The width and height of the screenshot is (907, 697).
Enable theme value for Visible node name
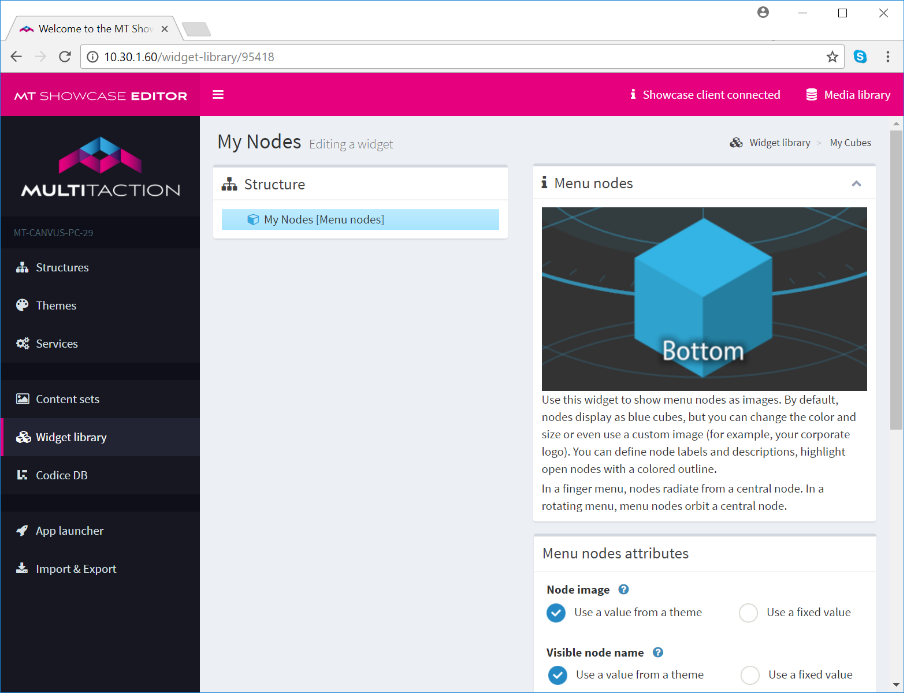click(556, 674)
